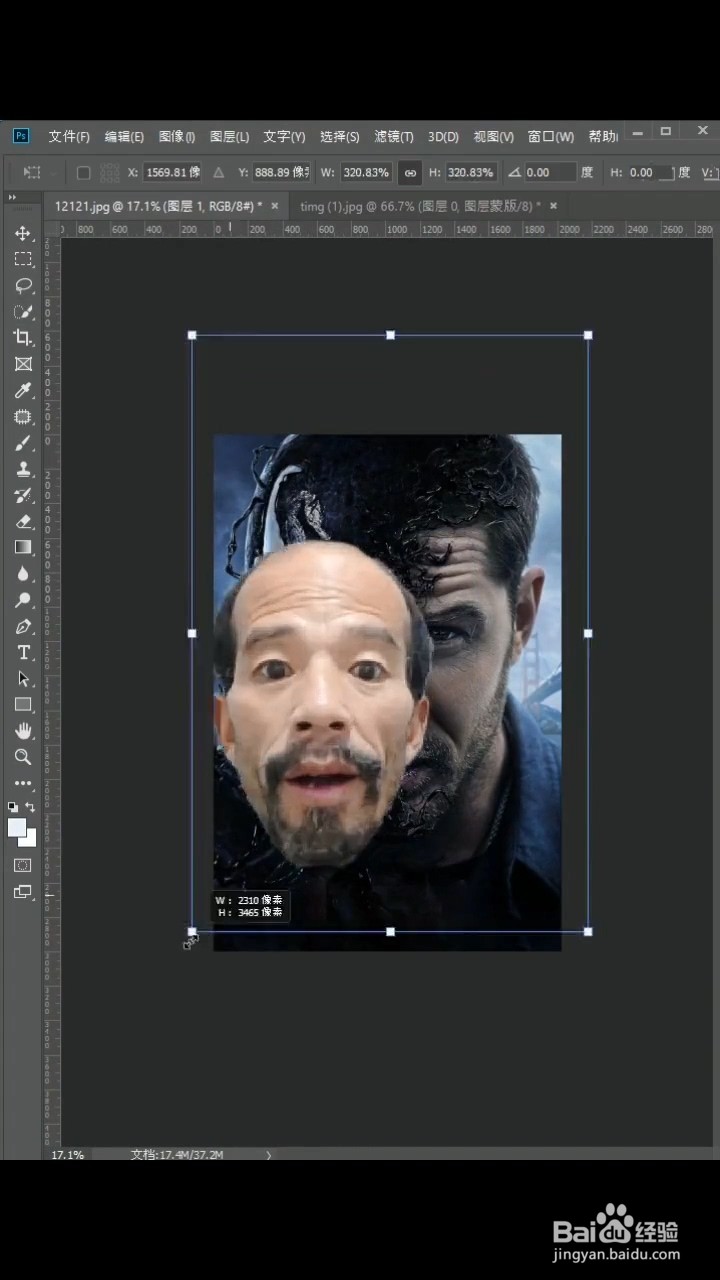Close the timg (1).jpg document tab
The width and height of the screenshot is (720, 1280).
[553, 206]
